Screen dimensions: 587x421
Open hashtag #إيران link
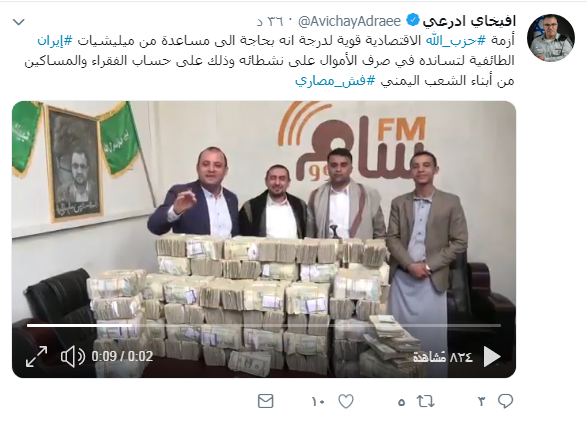[x=55, y=41]
